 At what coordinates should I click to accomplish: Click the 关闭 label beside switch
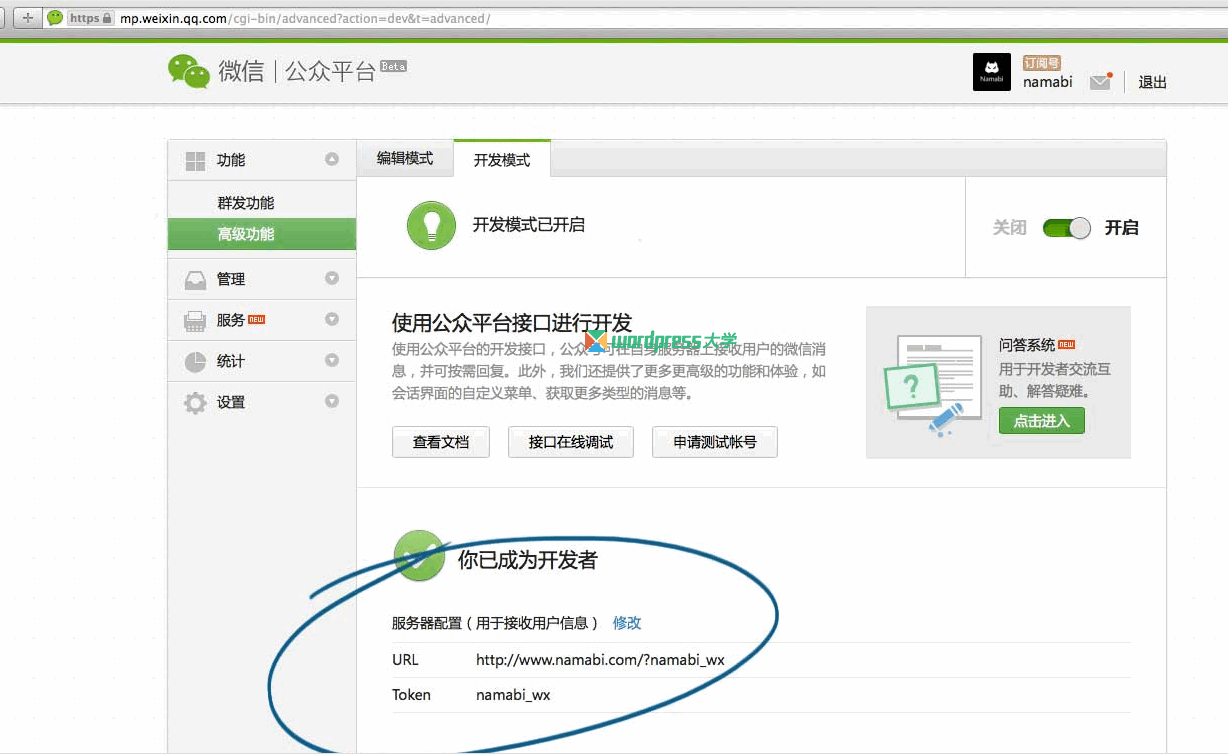point(1010,228)
